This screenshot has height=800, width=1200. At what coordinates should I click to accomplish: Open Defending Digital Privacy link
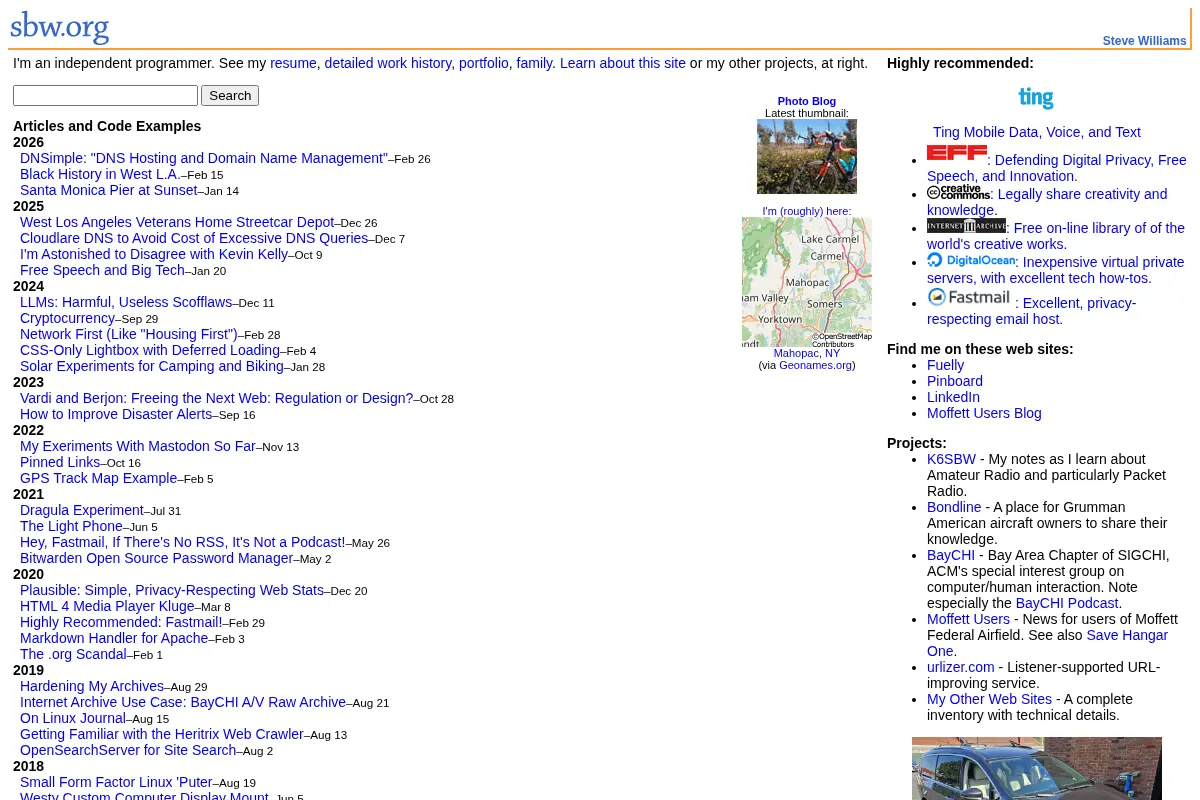[x=1057, y=168]
